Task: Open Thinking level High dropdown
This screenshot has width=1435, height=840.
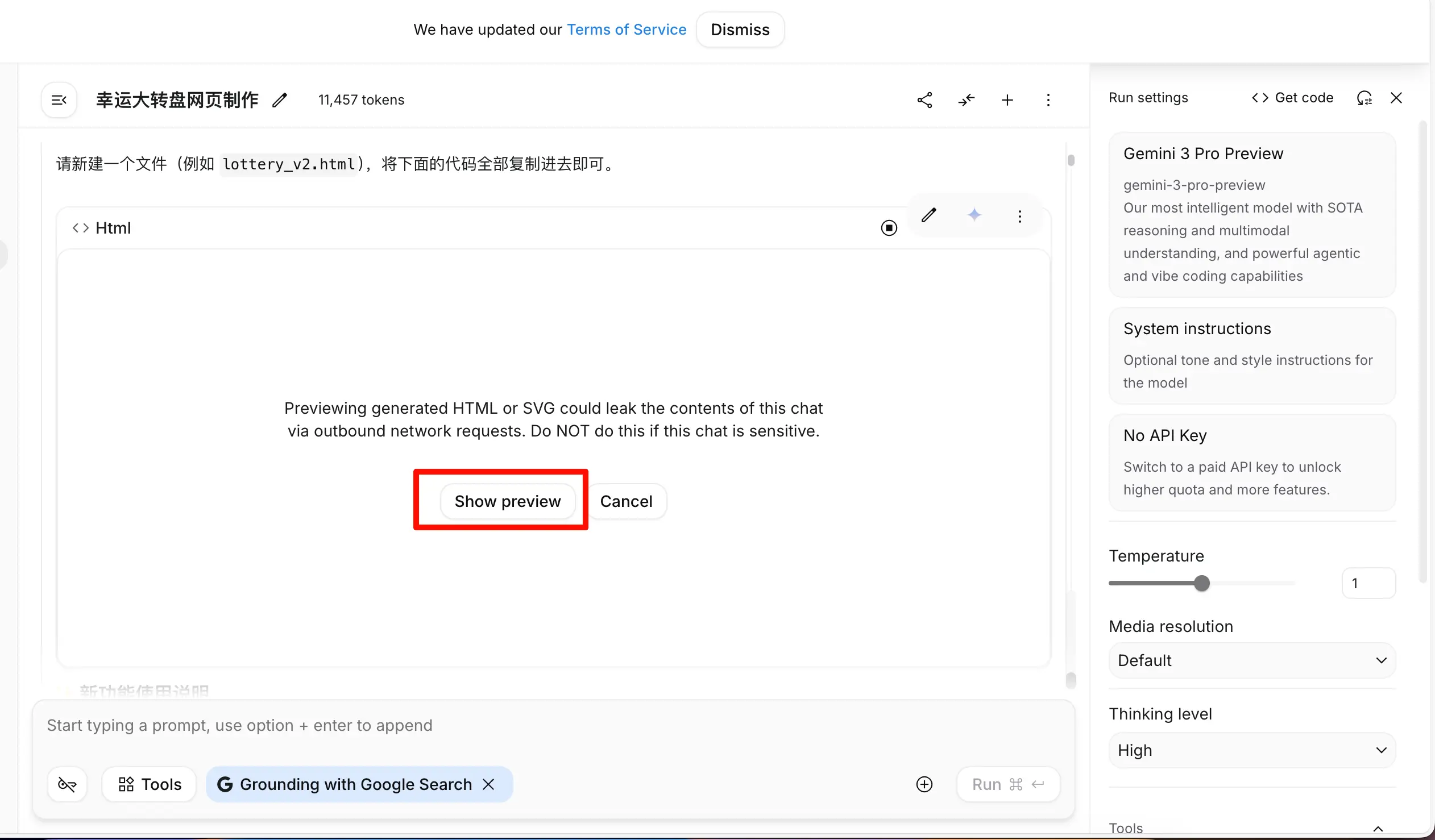Action: click(1251, 750)
